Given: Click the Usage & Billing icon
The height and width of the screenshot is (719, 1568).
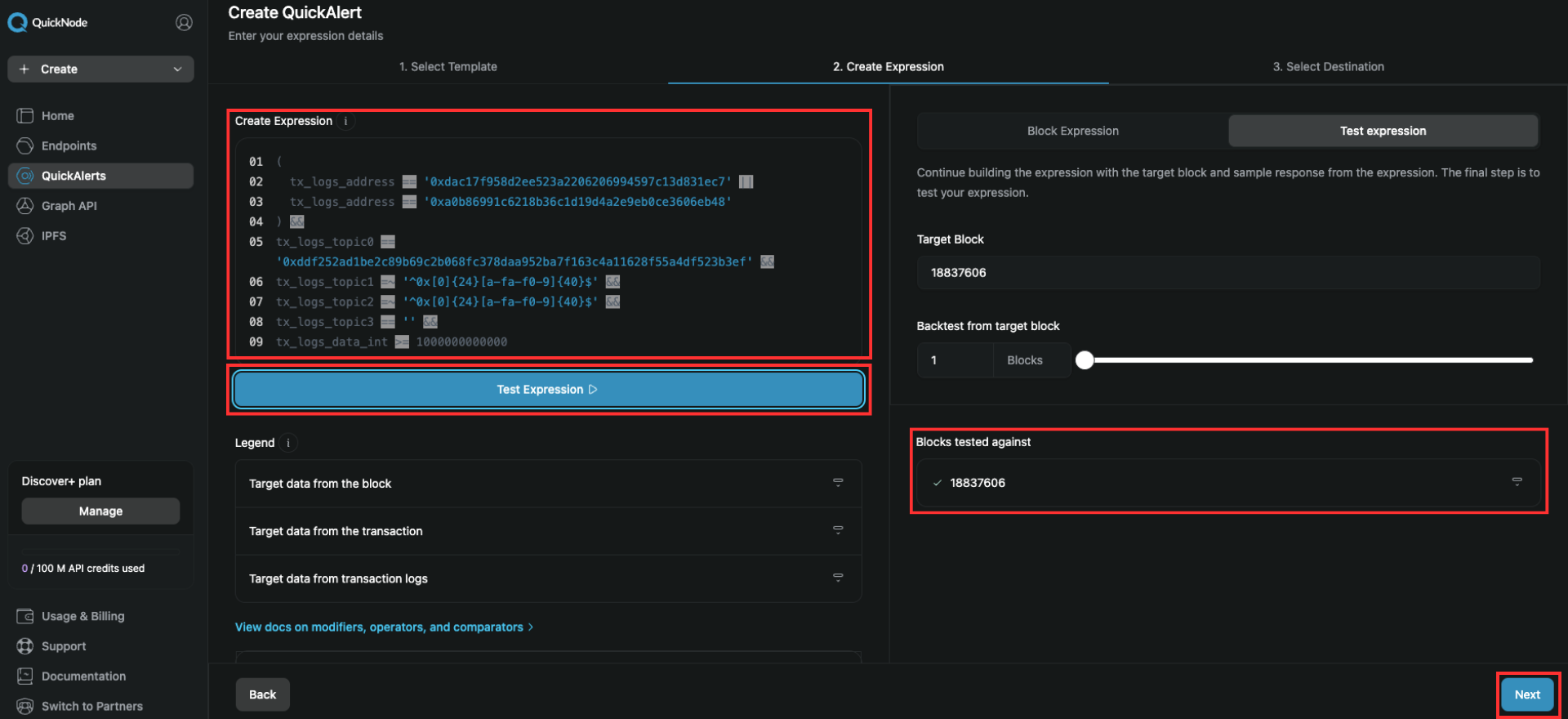Looking at the screenshot, I should (25, 616).
